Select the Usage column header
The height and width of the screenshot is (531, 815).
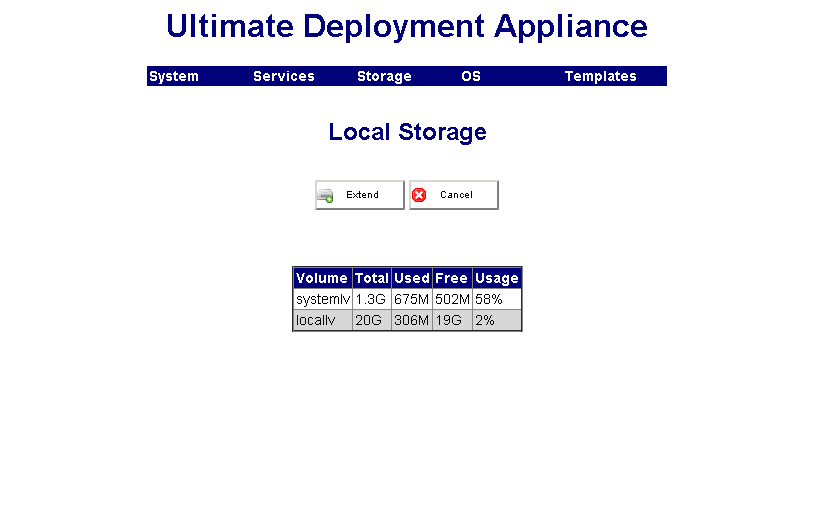[x=497, y=278]
